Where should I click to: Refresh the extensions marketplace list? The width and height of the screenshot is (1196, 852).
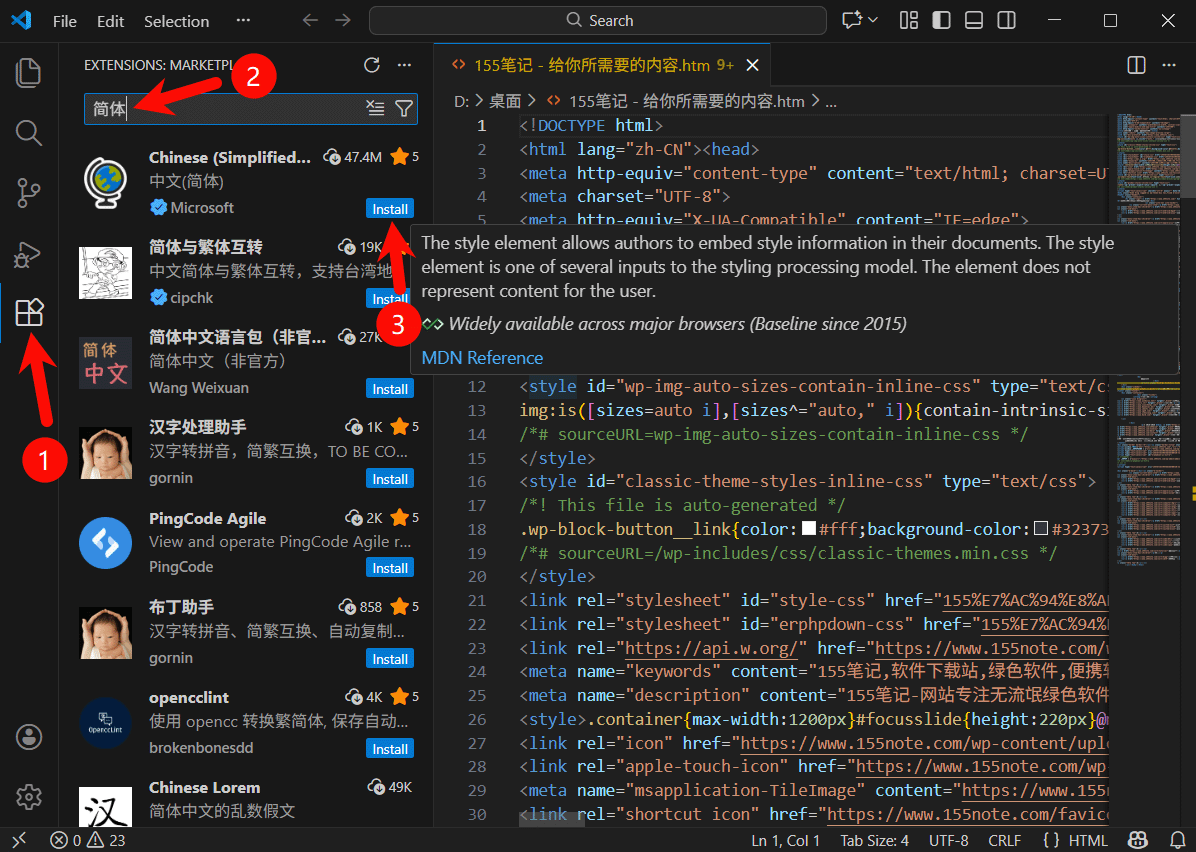[372, 65]
